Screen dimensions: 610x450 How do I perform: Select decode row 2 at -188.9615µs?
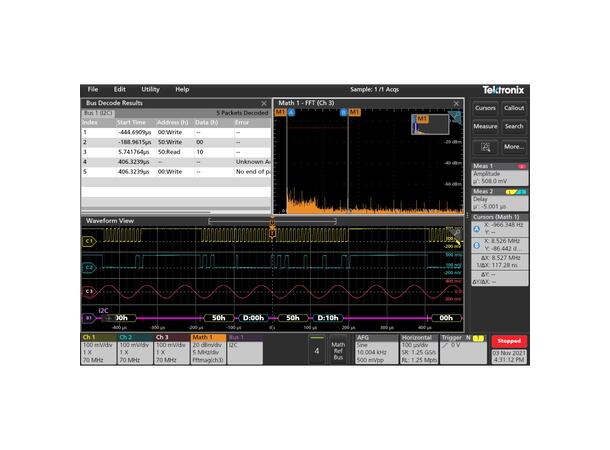[176, 142]
